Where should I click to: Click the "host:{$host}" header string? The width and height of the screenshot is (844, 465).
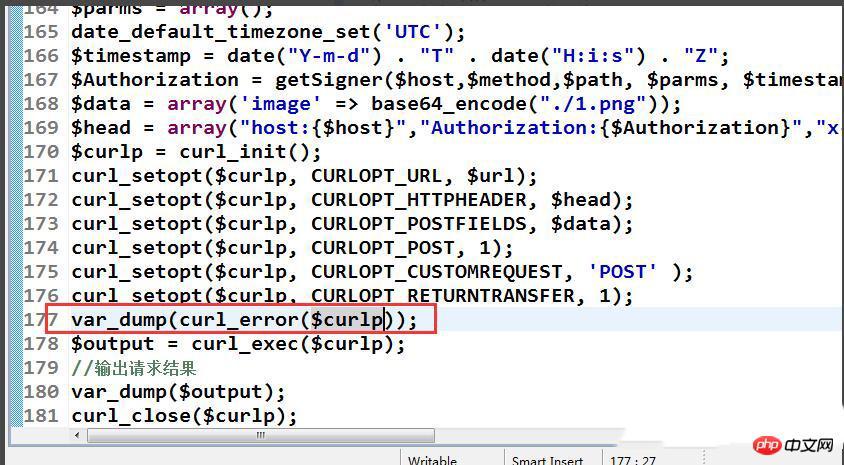click(322, 128)
